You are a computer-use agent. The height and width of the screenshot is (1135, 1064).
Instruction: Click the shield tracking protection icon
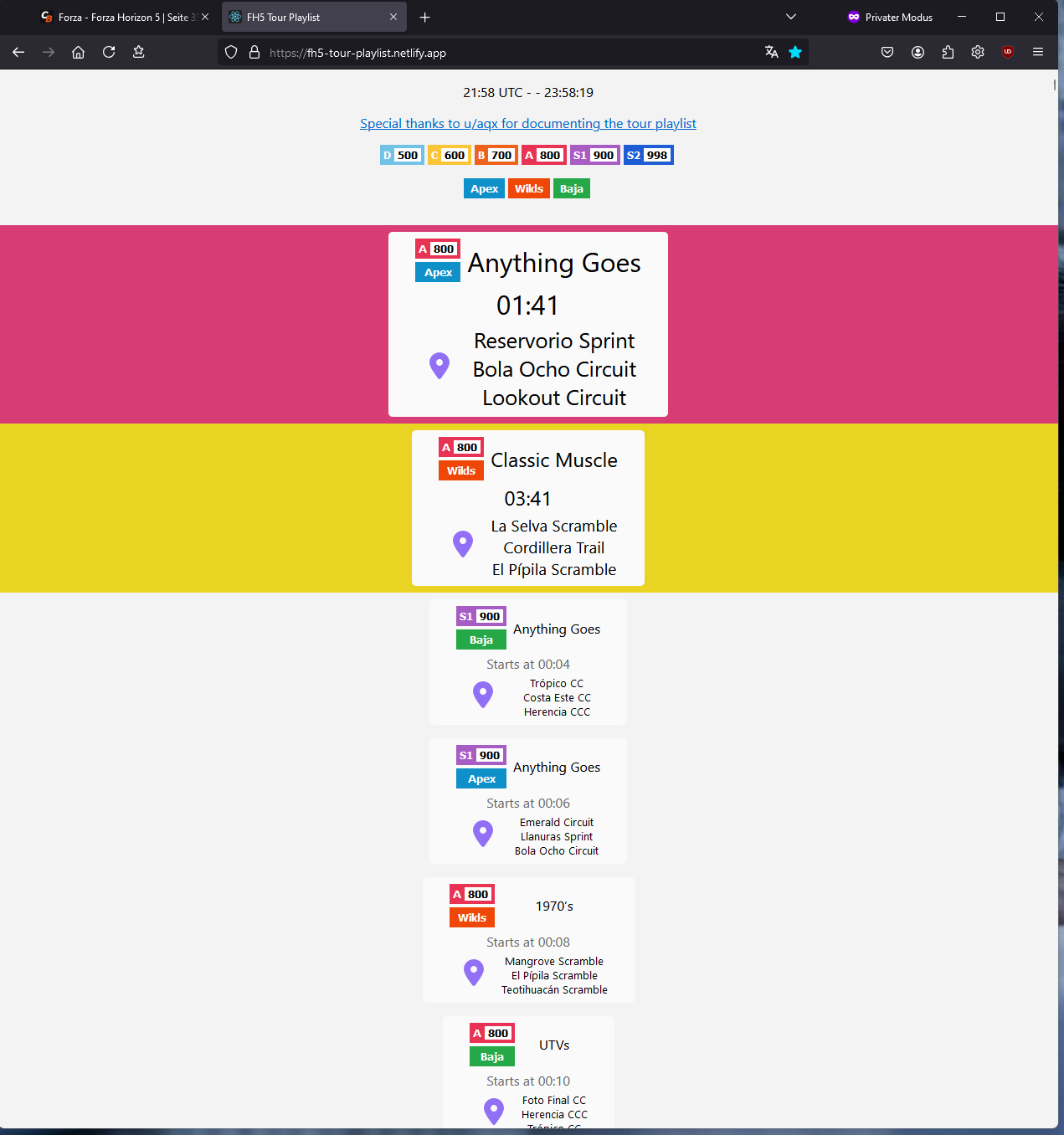tap(231, 52)
